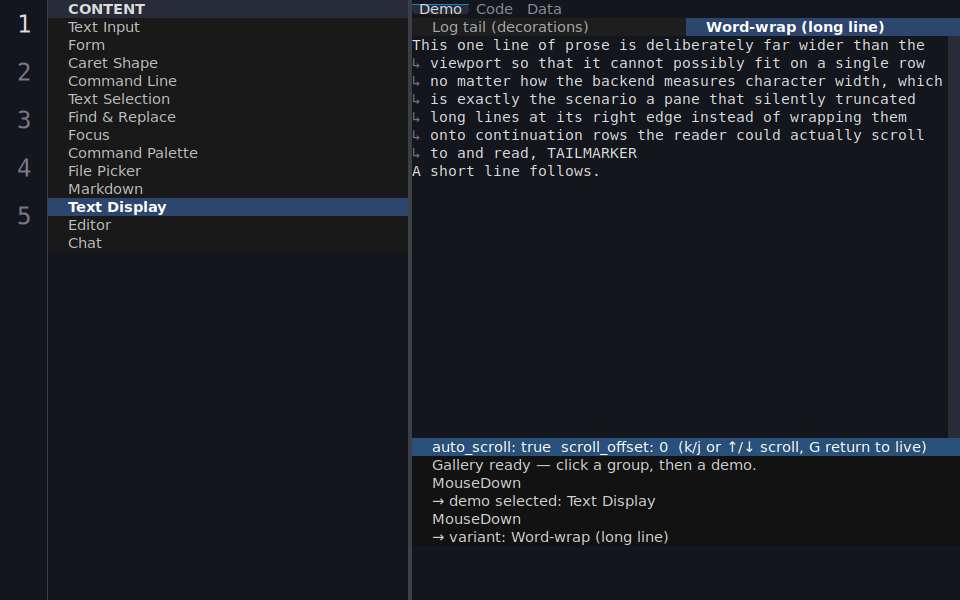The image size is (960, 600).
Task: Open the Chat demo
Action: (228, 243)
